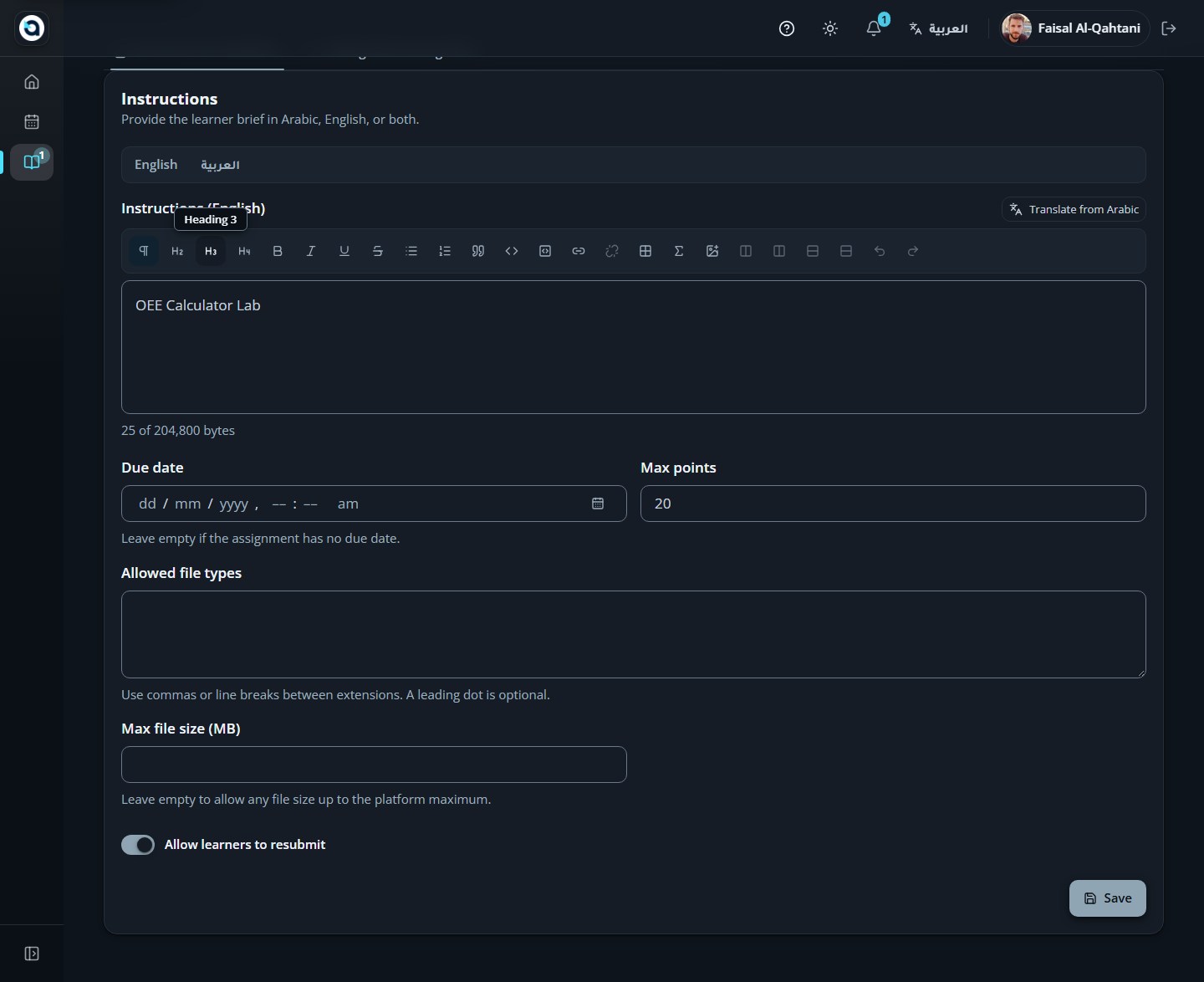The width and height of the screenshot is (1204, 982).
Task: Insert a math formula (sigma icon)
Action: coord(679,251)
